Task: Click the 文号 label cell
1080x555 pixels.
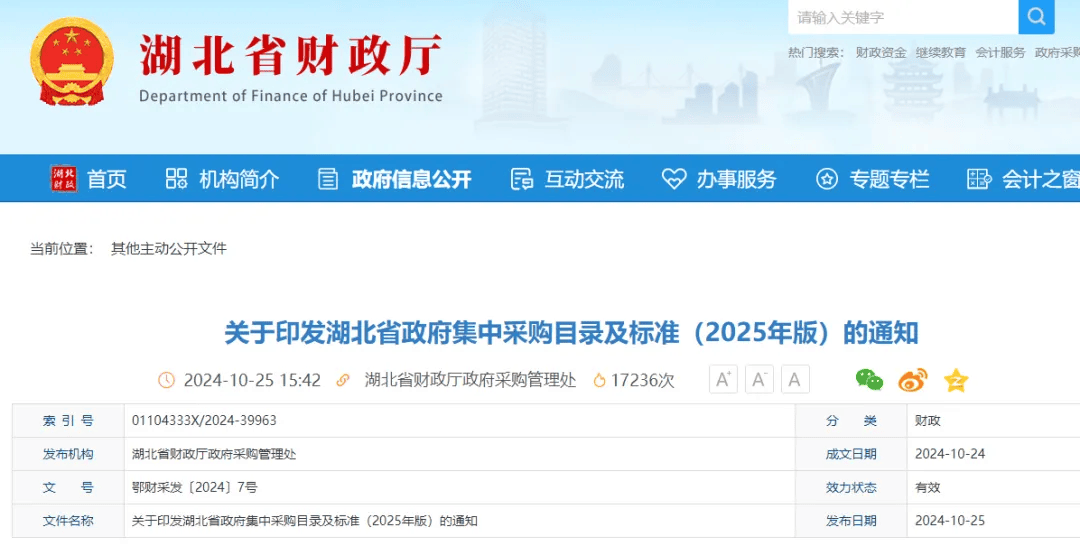Action: coord(68,488)
